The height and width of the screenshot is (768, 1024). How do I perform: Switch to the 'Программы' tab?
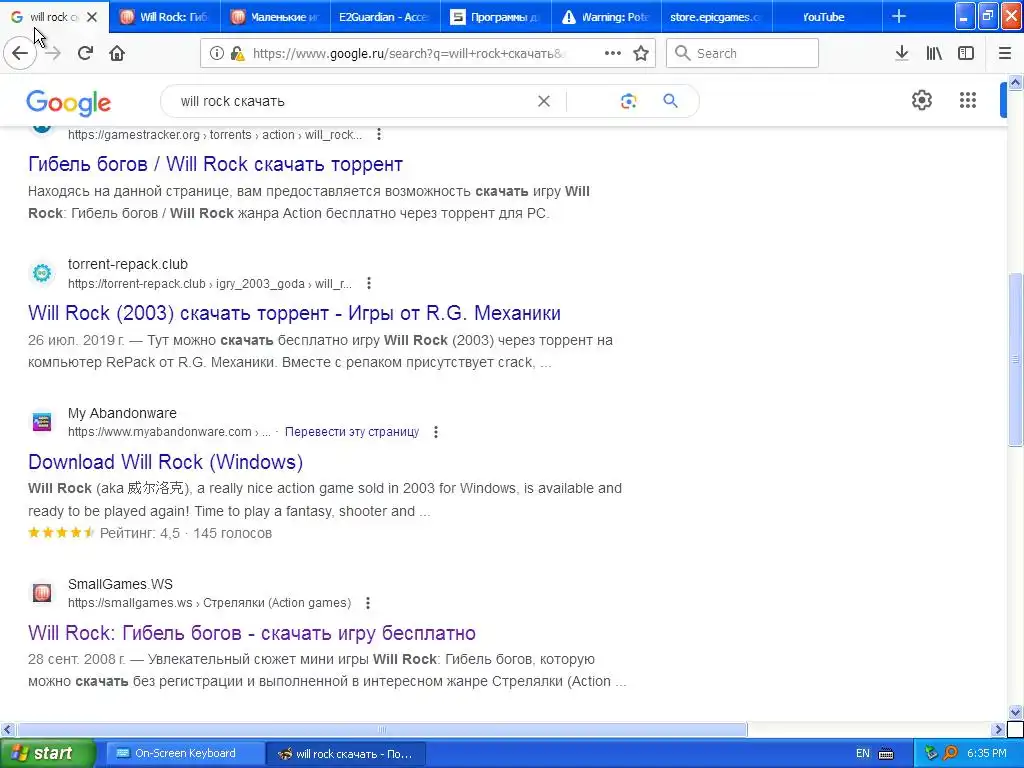[496, 17]
